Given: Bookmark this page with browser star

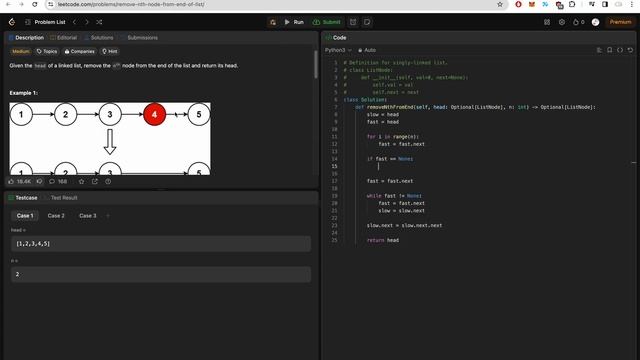Looking at the screenshot, I should [x=500, y=4].
